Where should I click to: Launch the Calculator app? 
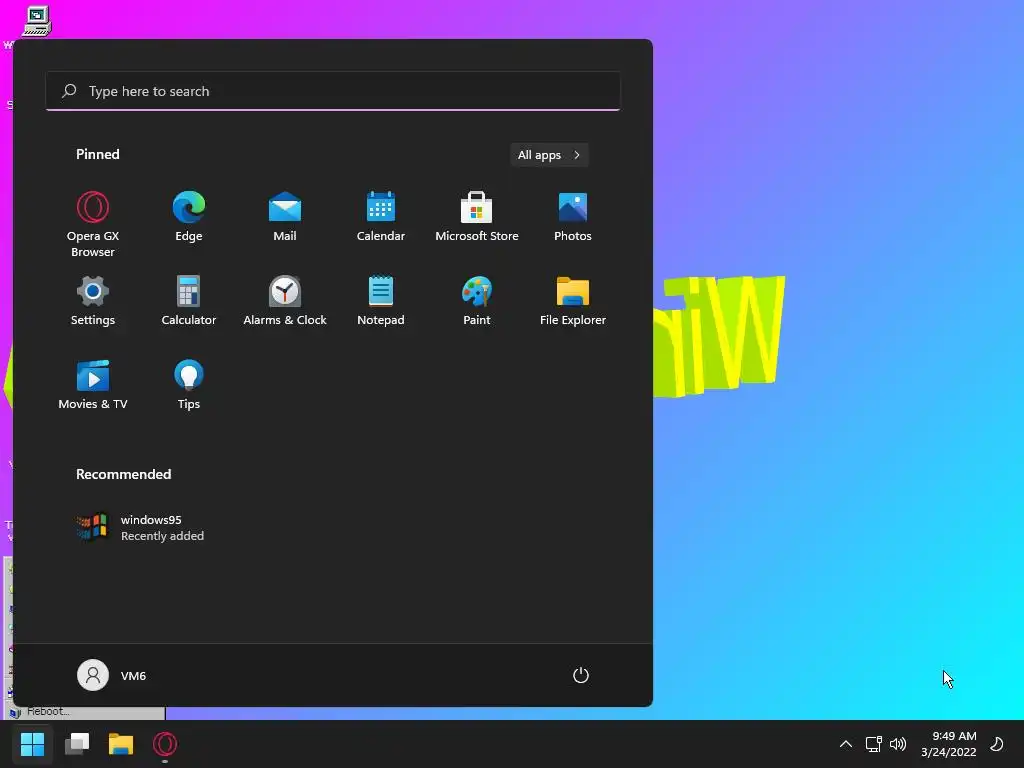coord(189,300)
